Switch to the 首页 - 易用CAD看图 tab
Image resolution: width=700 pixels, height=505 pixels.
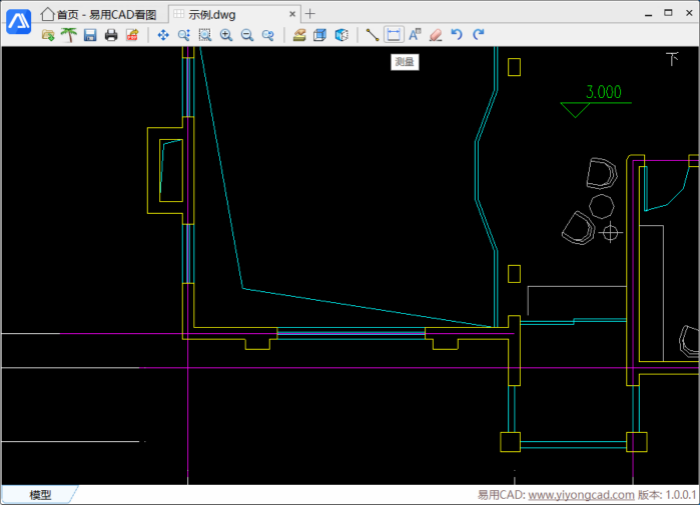point(99,14)
